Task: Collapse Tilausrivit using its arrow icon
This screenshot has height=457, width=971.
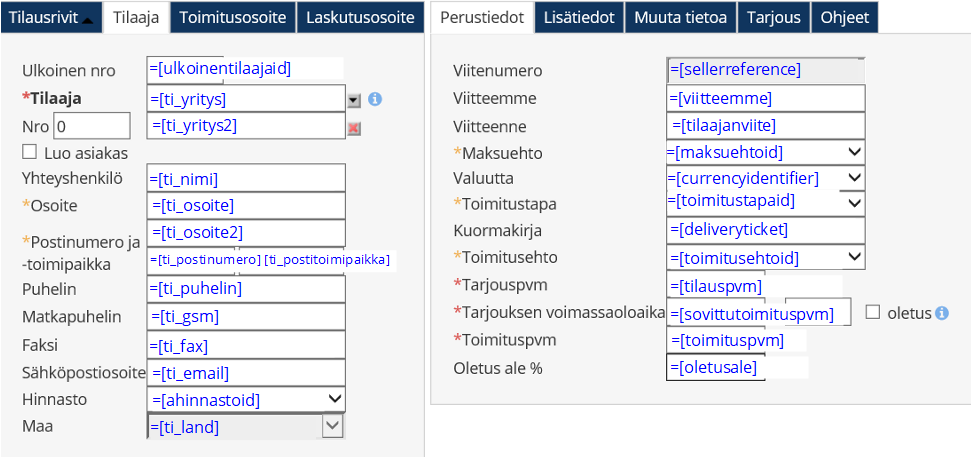Action: coord(89,19)
